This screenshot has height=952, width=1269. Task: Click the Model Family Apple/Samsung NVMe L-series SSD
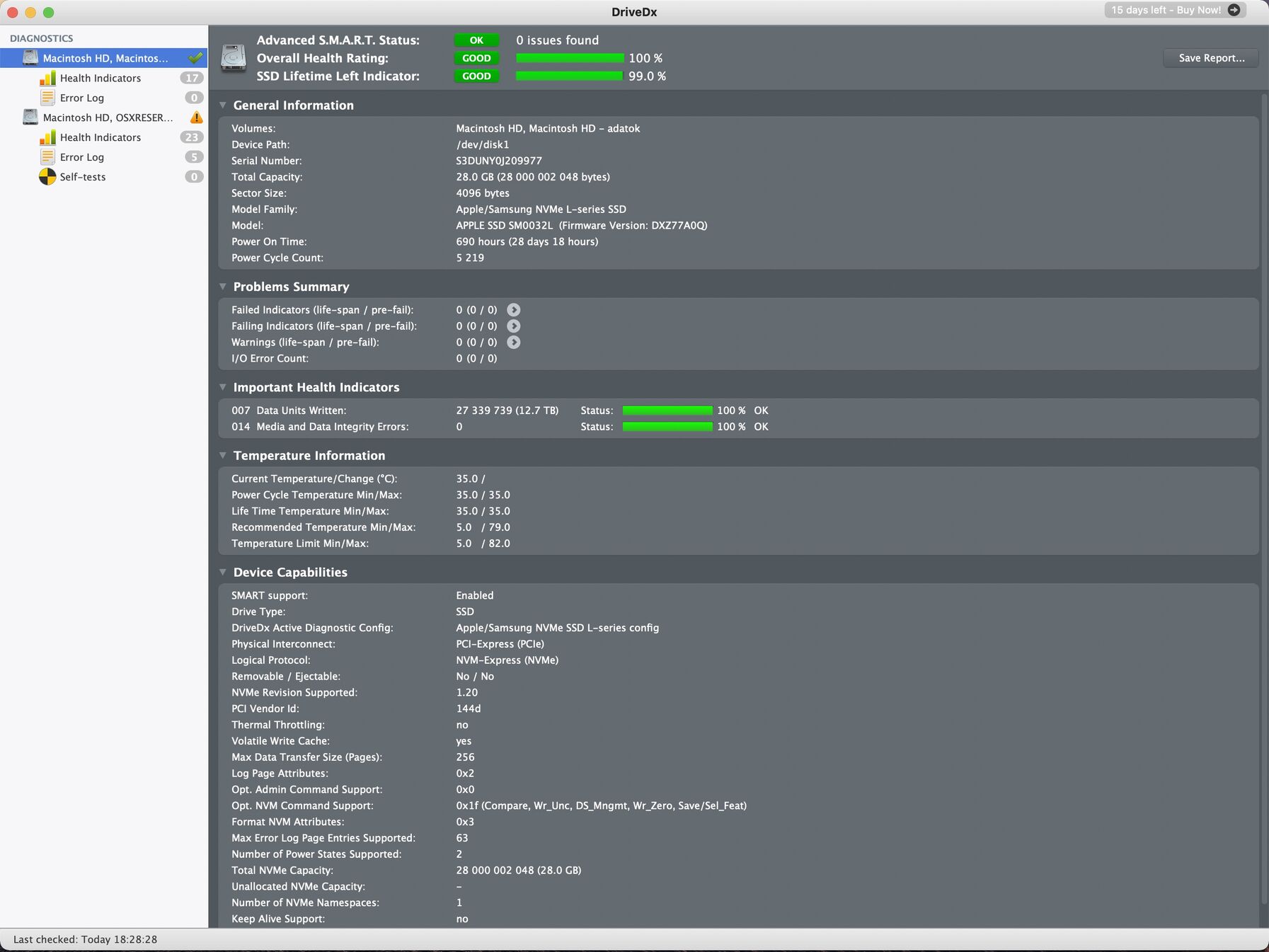pyautogui.click(x=541, y=210)
